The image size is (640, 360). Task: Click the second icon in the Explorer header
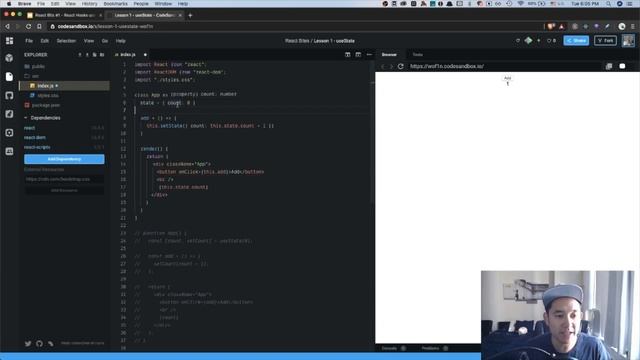coord(87,55)
